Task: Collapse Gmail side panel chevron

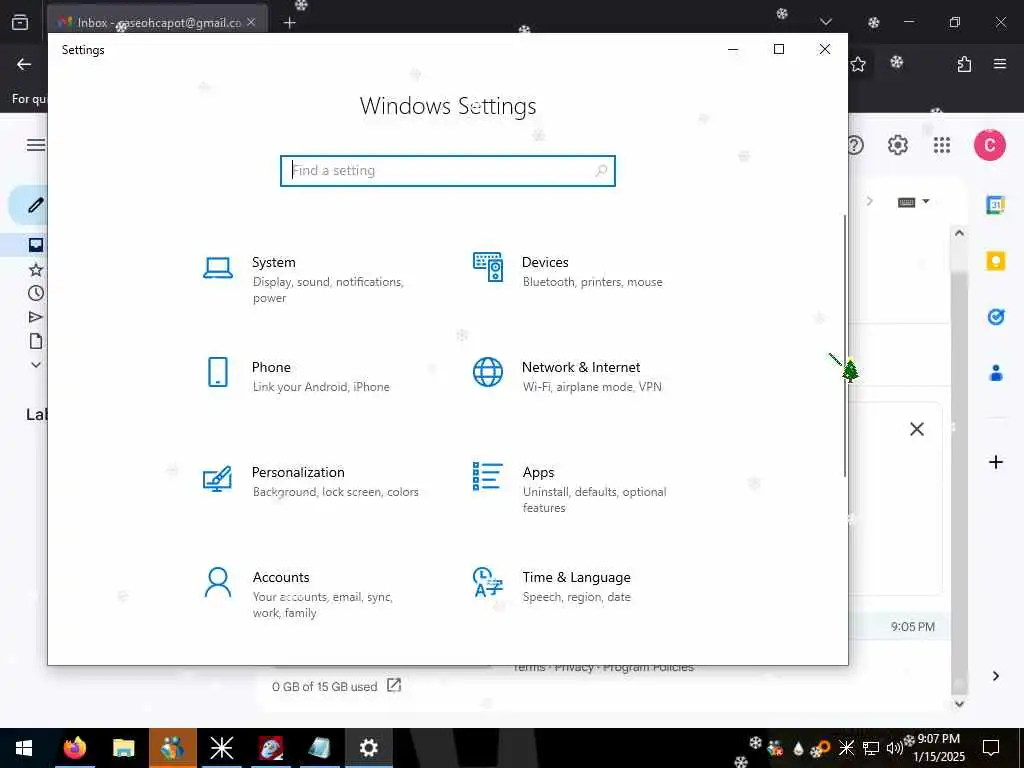Action: pos(995,676)
